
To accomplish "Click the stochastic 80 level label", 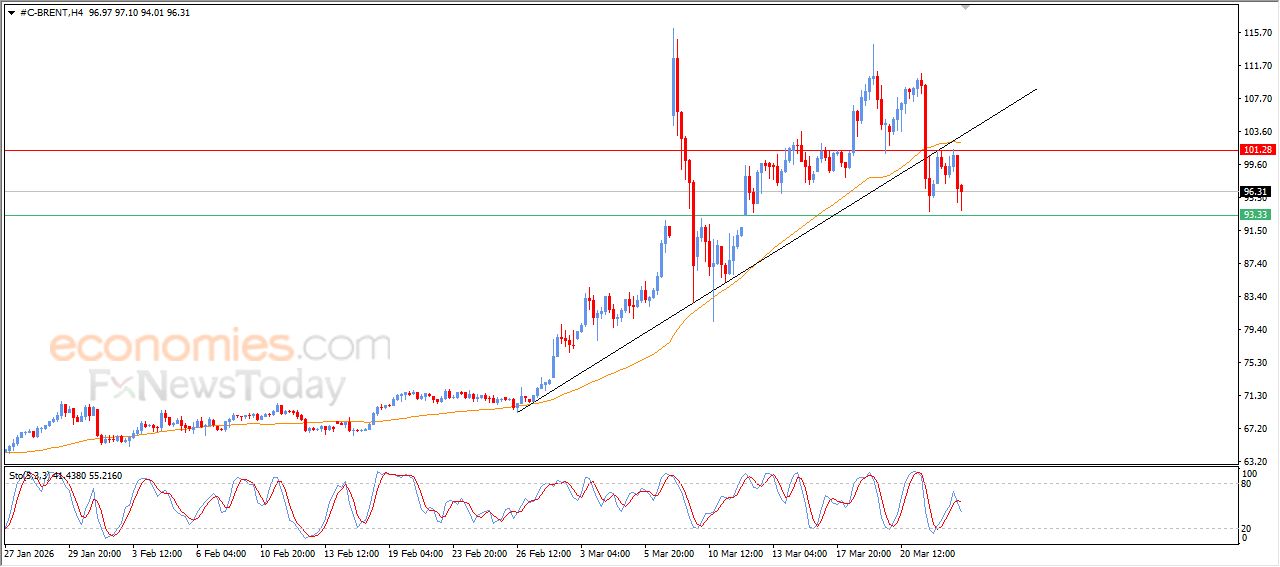I will pos(1247,485).
